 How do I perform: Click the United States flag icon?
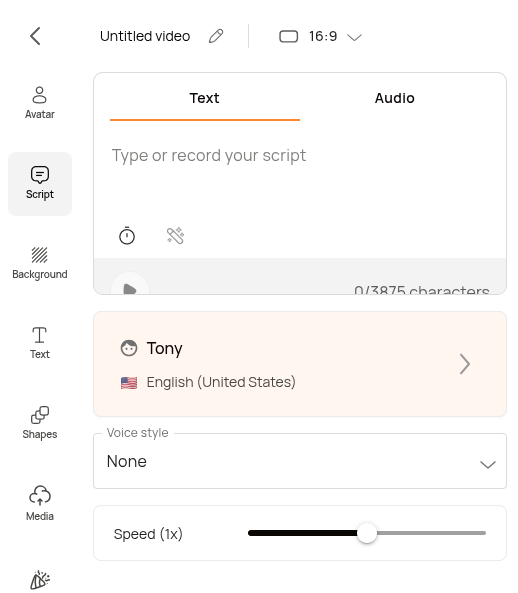(x=129, y=383)
